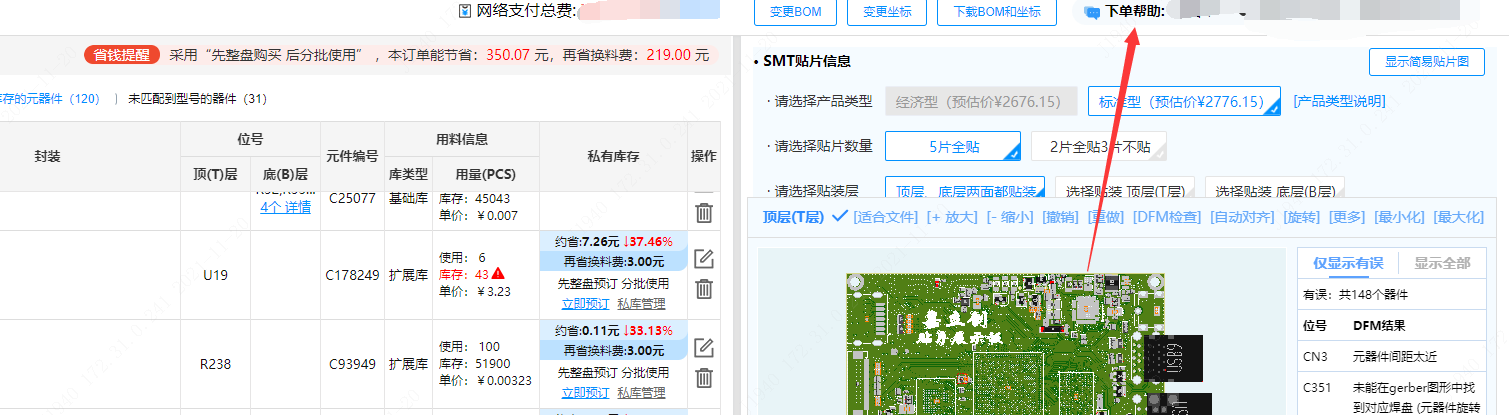Expand the 4个 详情 designator list
Viewport: 1509px width, 415px height.
(x=285, y=207)
